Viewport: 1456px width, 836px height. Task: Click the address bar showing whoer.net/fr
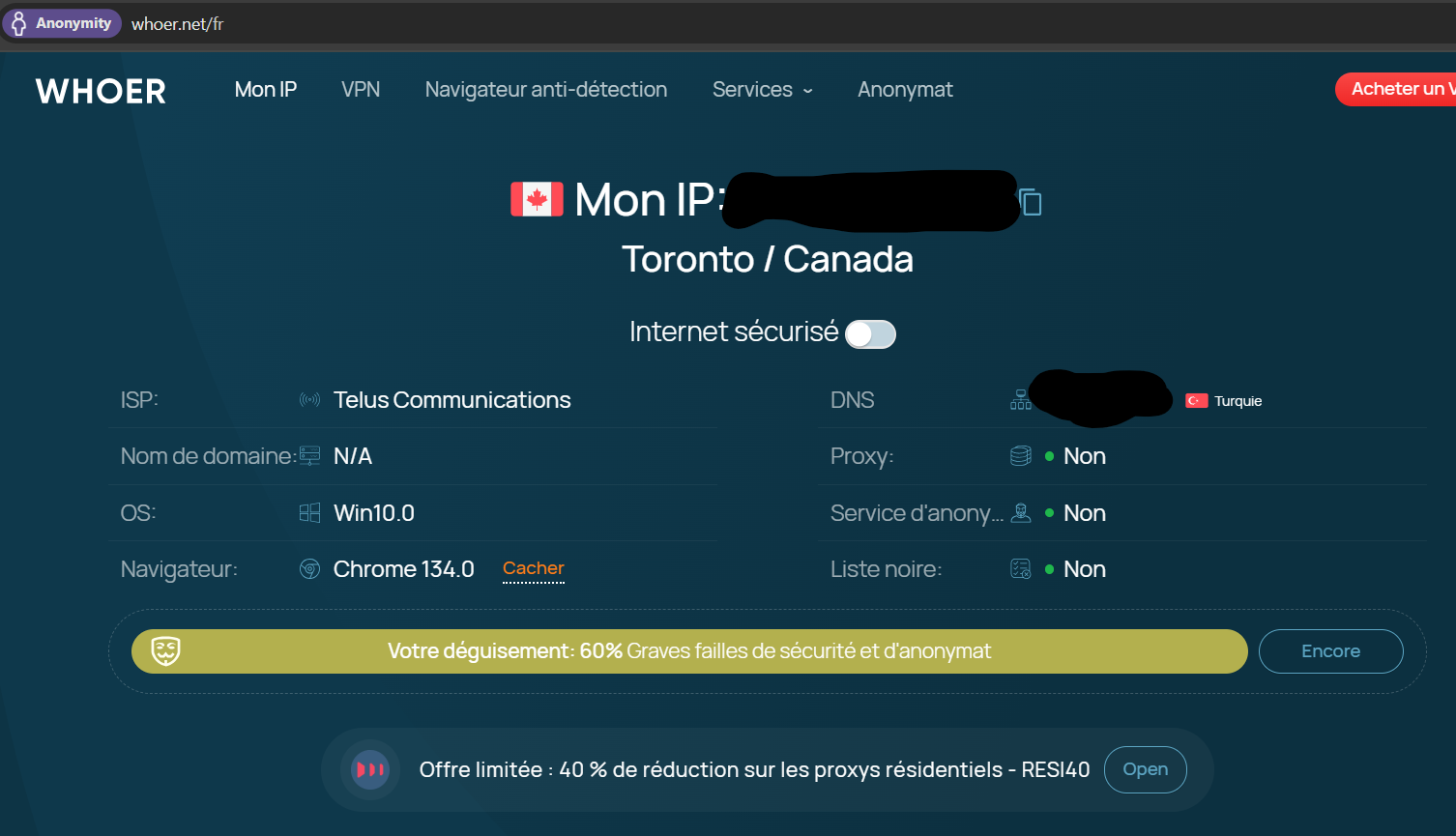pyautogui.click(x=177, y=23)
